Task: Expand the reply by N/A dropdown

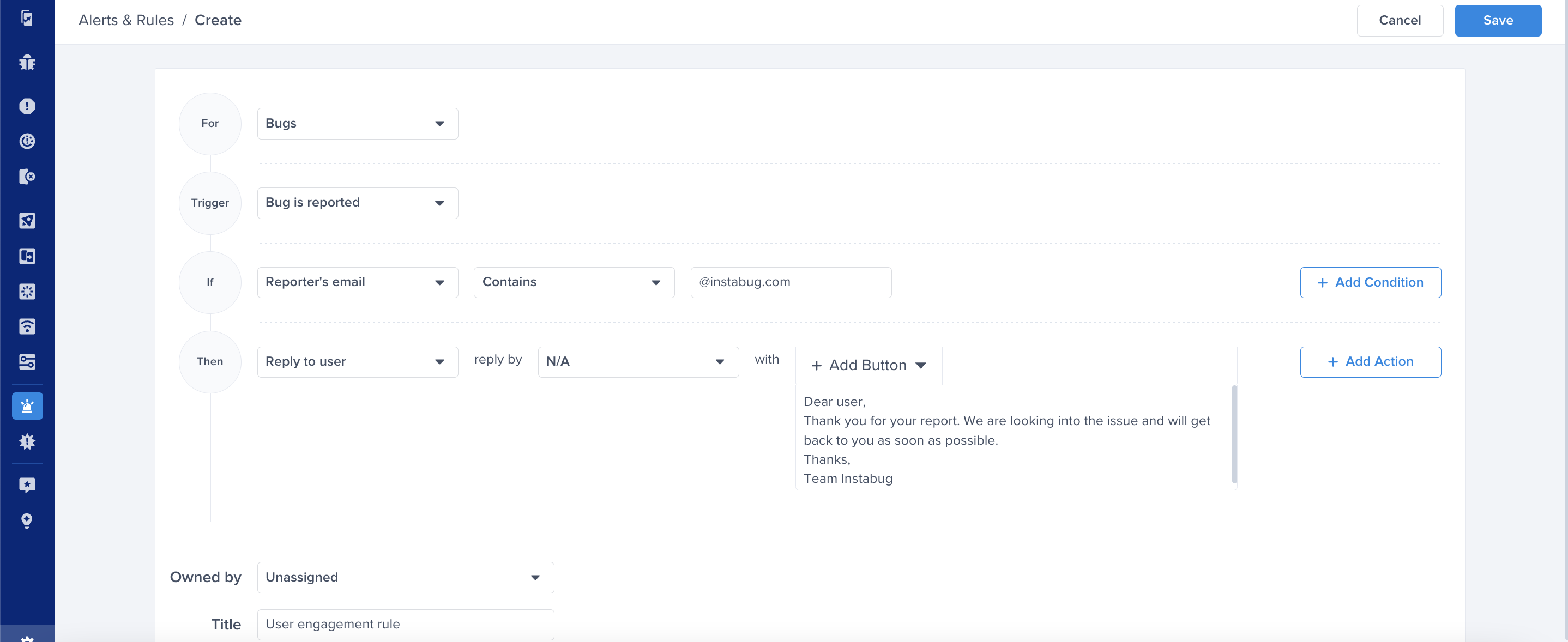Action: pyautogui.click(x=638, y=361)
